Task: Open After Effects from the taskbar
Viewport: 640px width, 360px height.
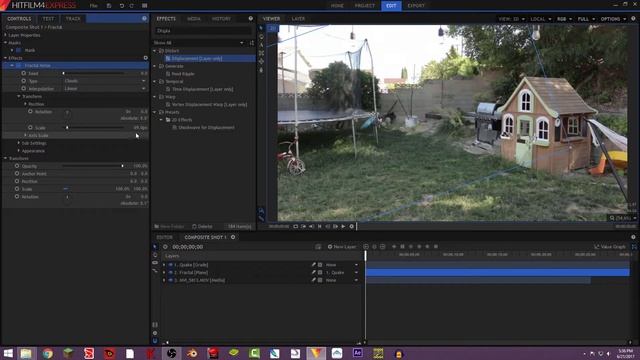Action: click(358, 353)
